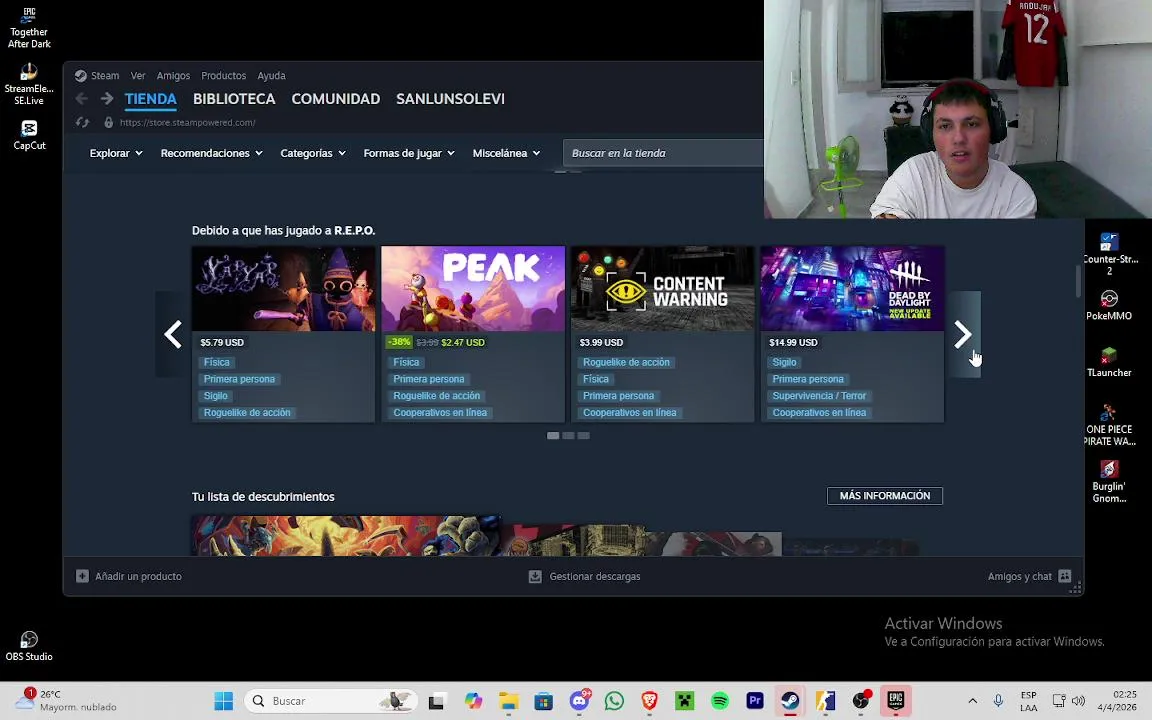The image size is (1152, 720).
Task: Open the Steam logo menu
Action: 81,76
